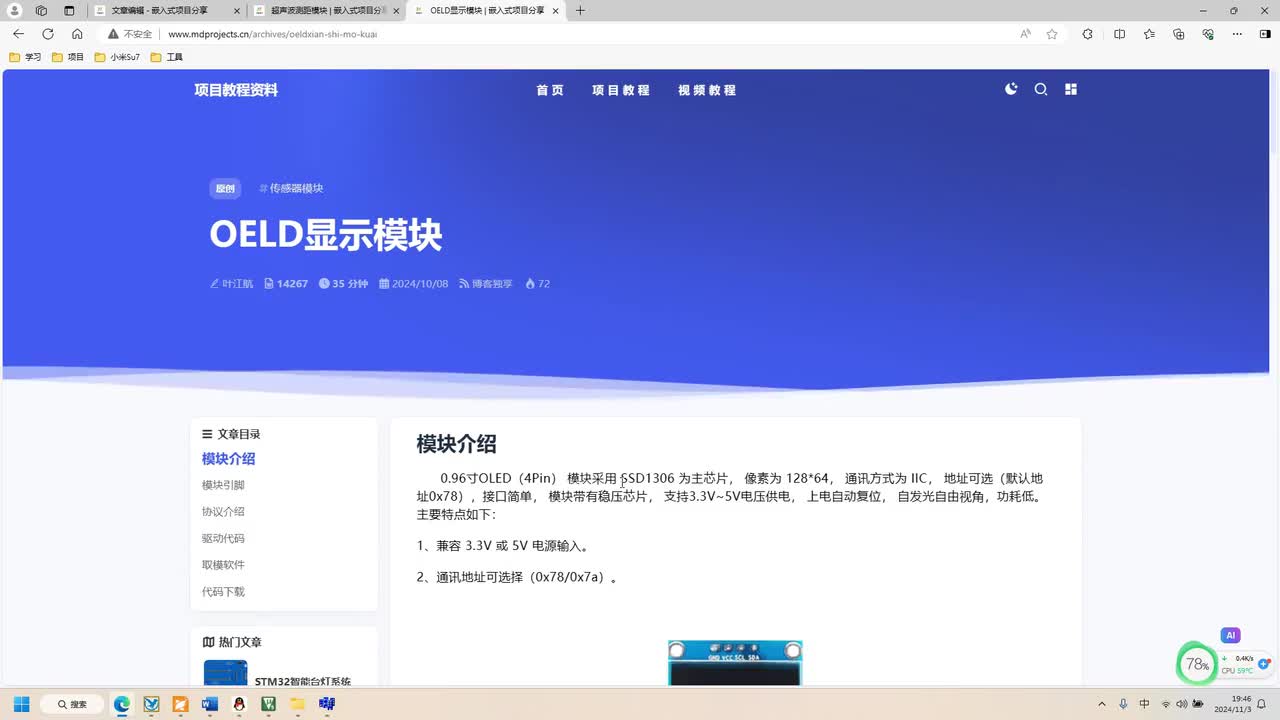
Task: Click the 78% memory usage floating ball
Action: (x=1197, y=664)
